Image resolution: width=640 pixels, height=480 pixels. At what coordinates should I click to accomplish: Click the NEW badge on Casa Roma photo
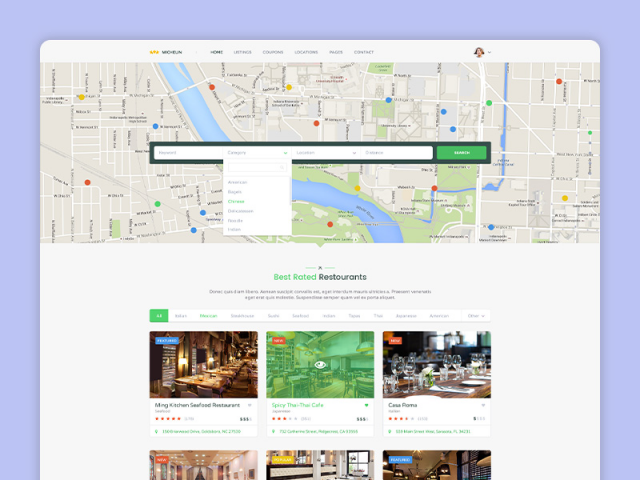click(395, 340)
